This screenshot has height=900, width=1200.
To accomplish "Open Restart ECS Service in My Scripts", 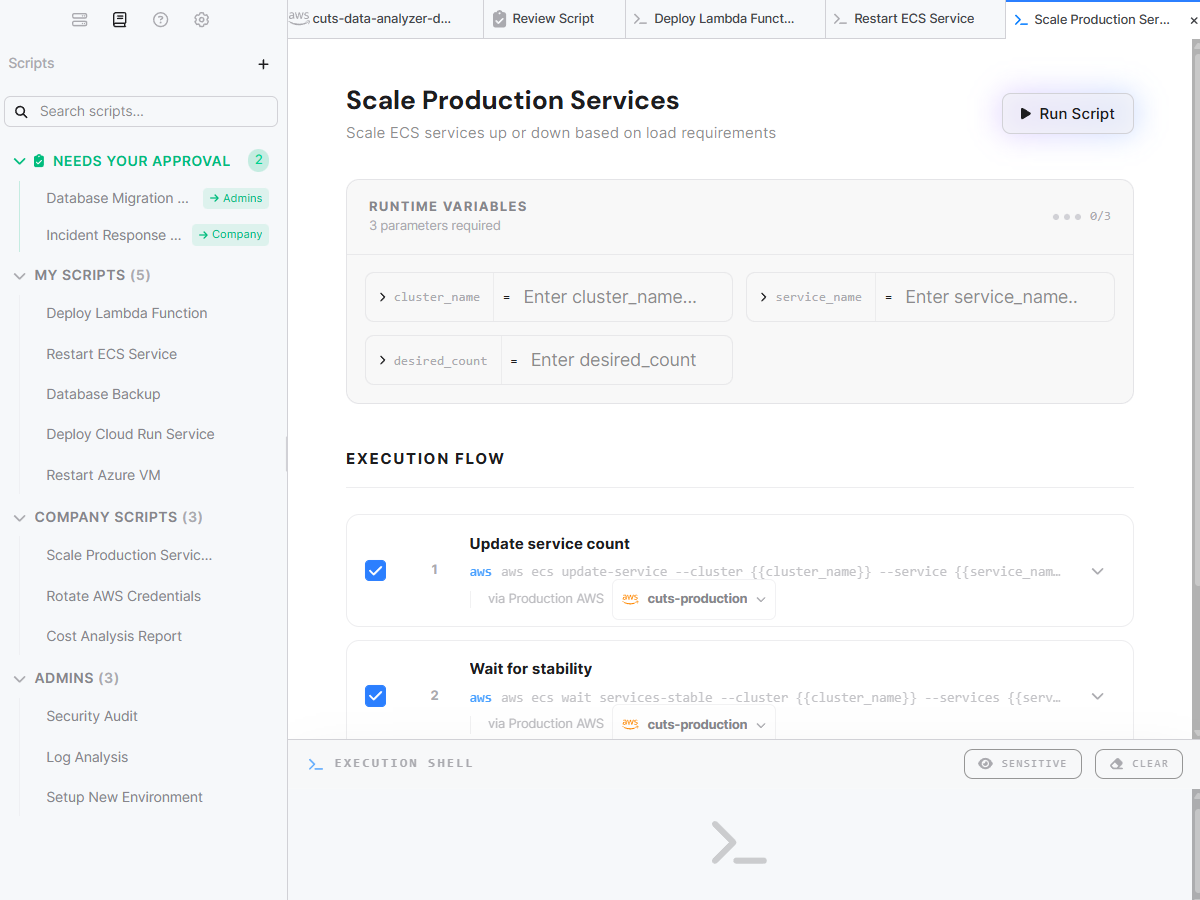I will pyautogui.click(x=112, y=354).
